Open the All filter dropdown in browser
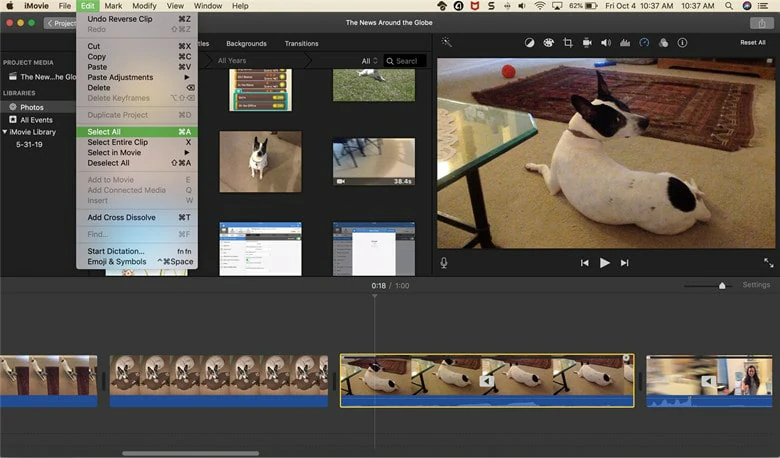Image resolution: width=780 pixels, height=458 pixels. tap(369, 61)
